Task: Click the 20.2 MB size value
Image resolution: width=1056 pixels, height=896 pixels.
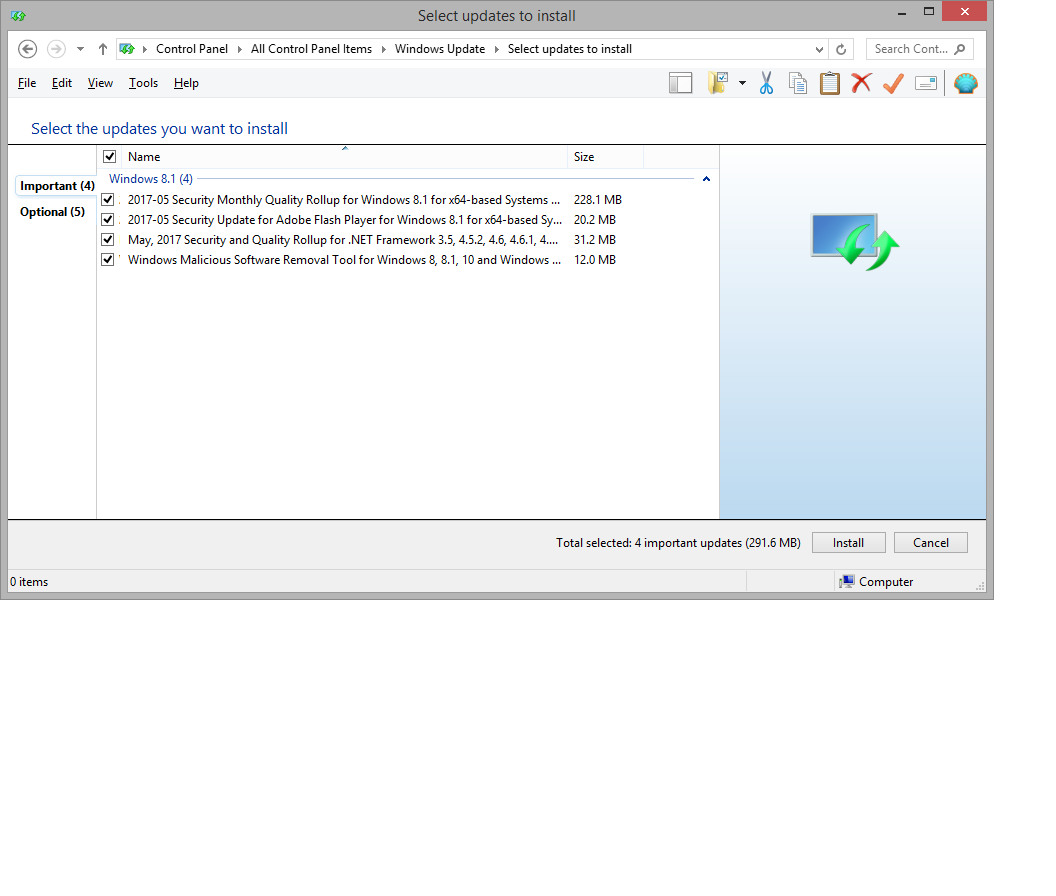Action: (x=595, y=220)
